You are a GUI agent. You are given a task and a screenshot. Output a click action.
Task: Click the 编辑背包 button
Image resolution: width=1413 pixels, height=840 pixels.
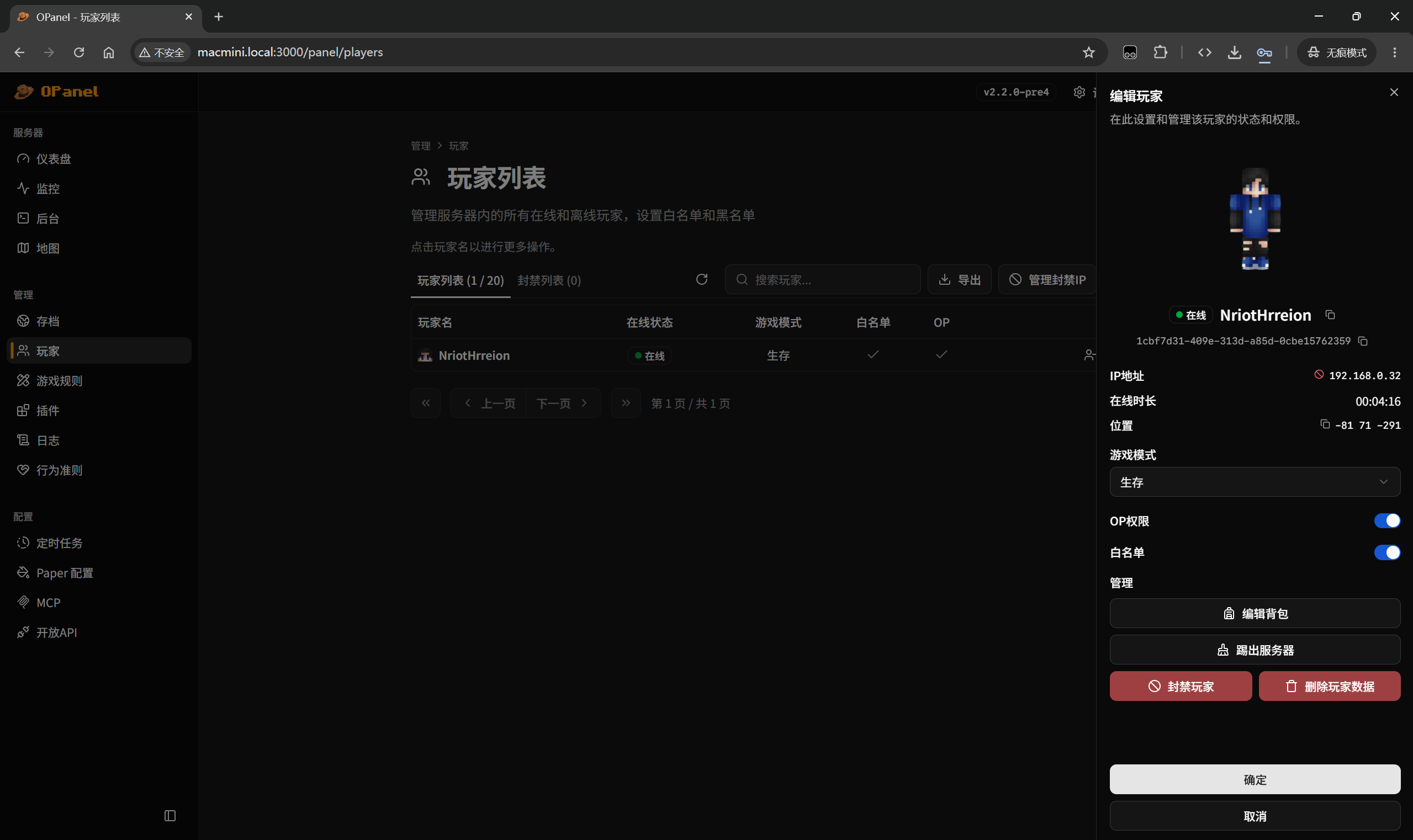click(1255, 613)
